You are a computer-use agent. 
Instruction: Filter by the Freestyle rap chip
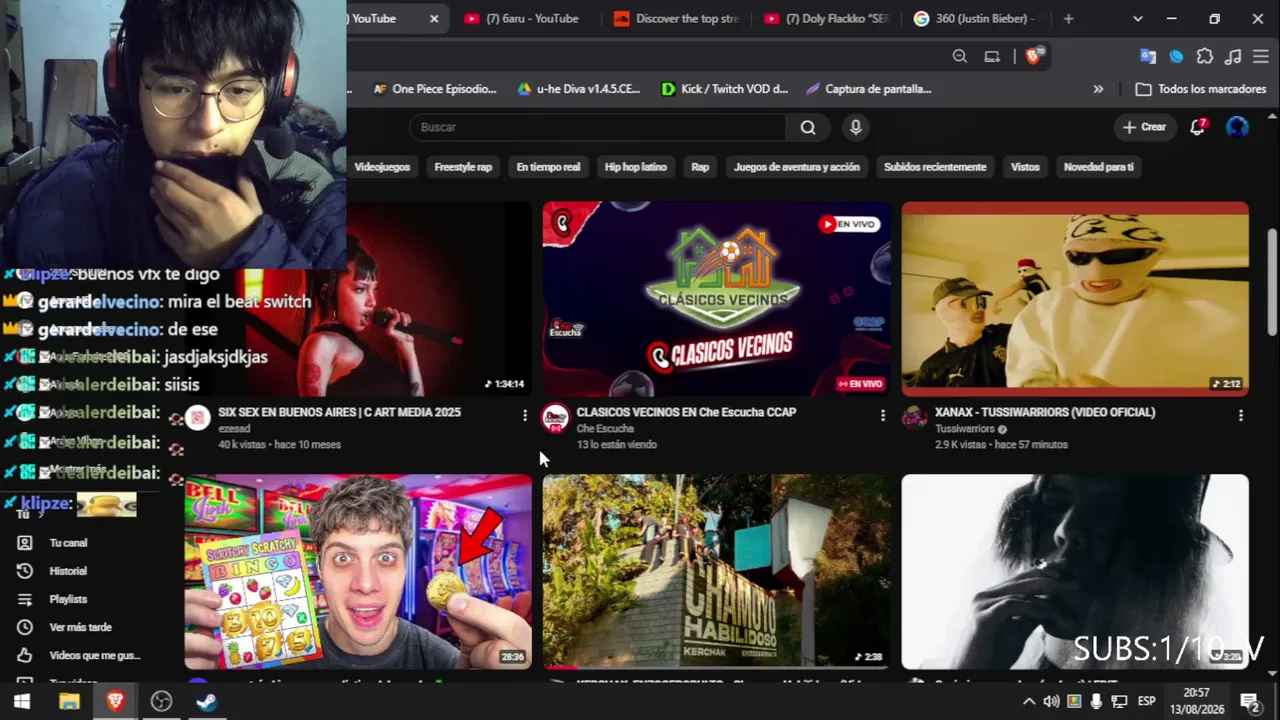tap(463, 167)
